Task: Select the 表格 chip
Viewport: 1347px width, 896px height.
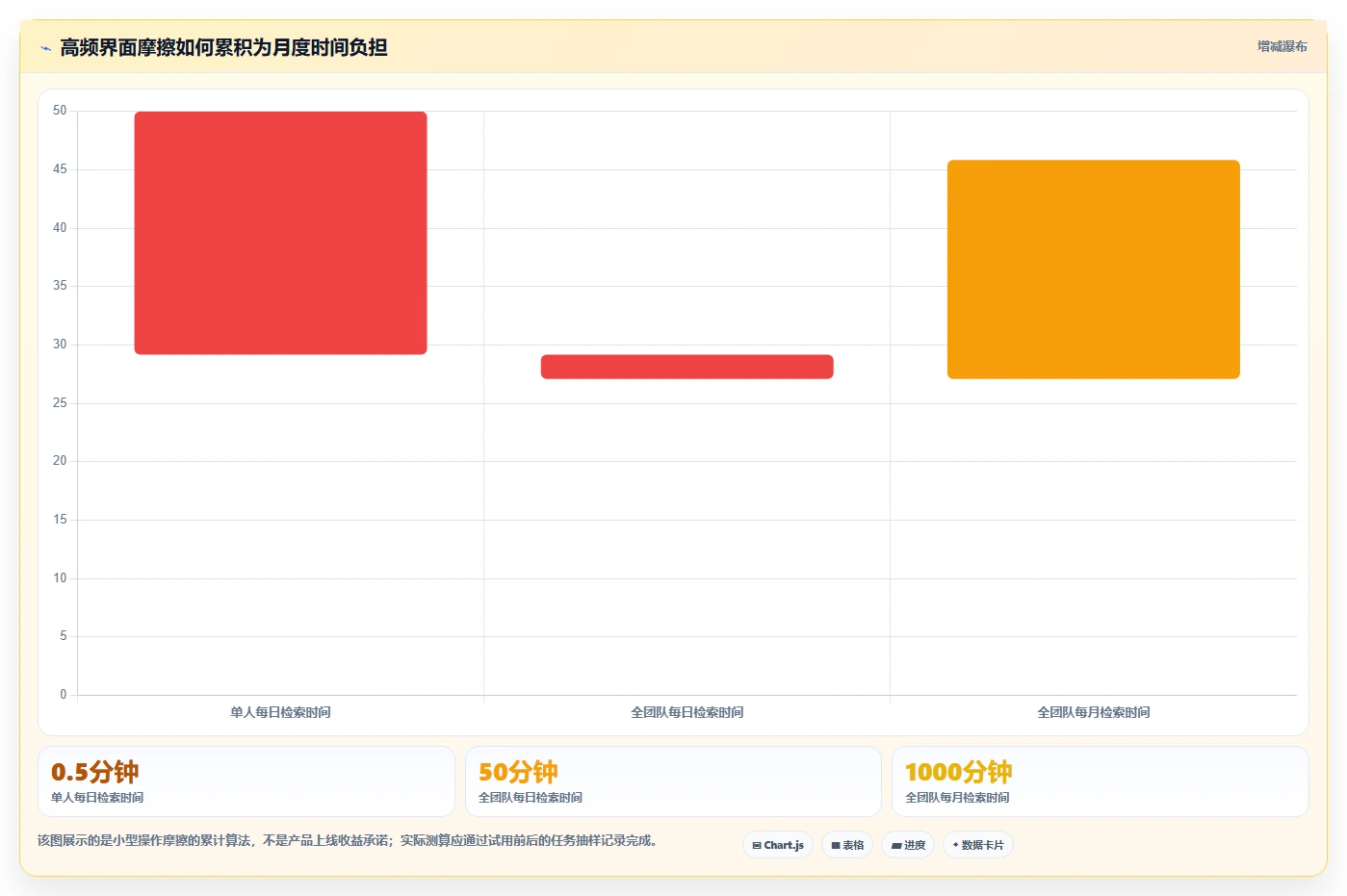Action: tap(847, 845)
